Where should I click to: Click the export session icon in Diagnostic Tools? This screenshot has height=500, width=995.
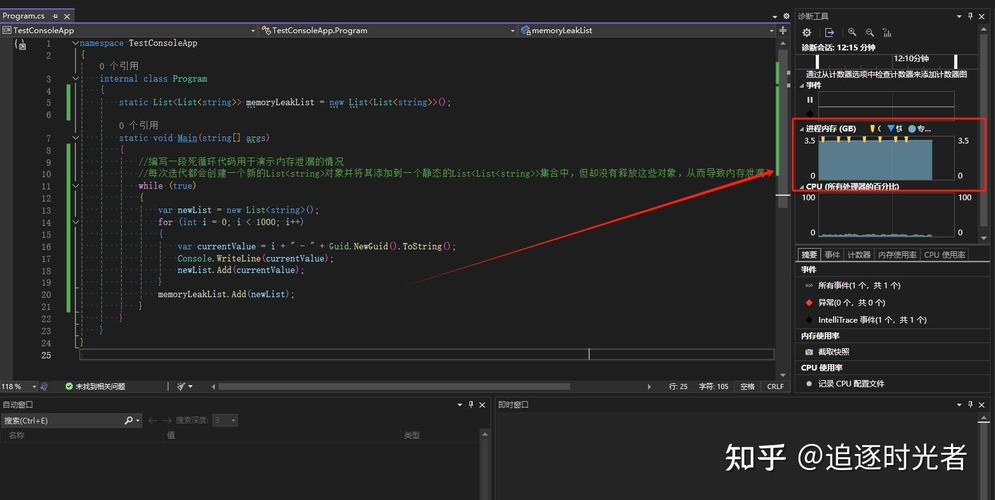pyautogui.click(x=829, y=32)
